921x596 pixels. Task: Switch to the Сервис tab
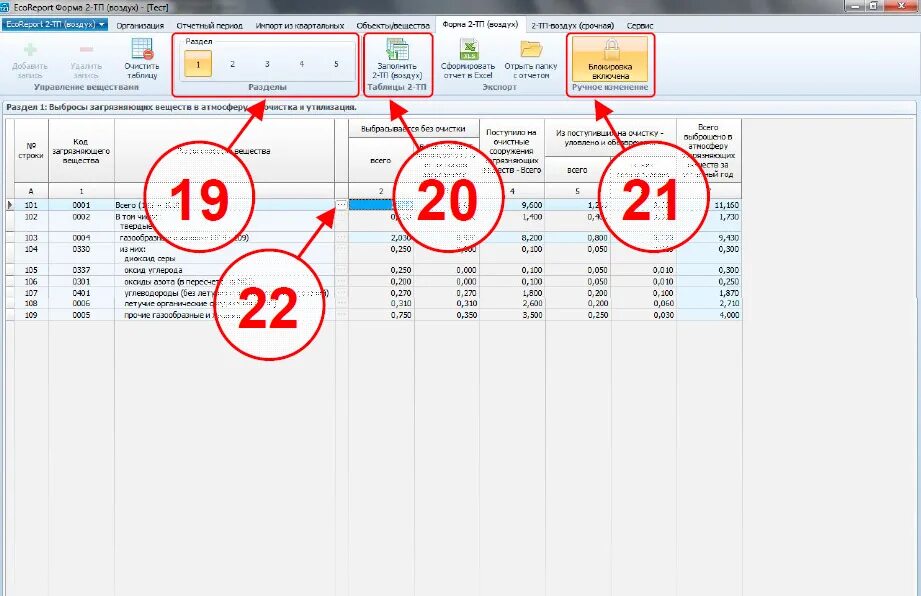(640, 25)
